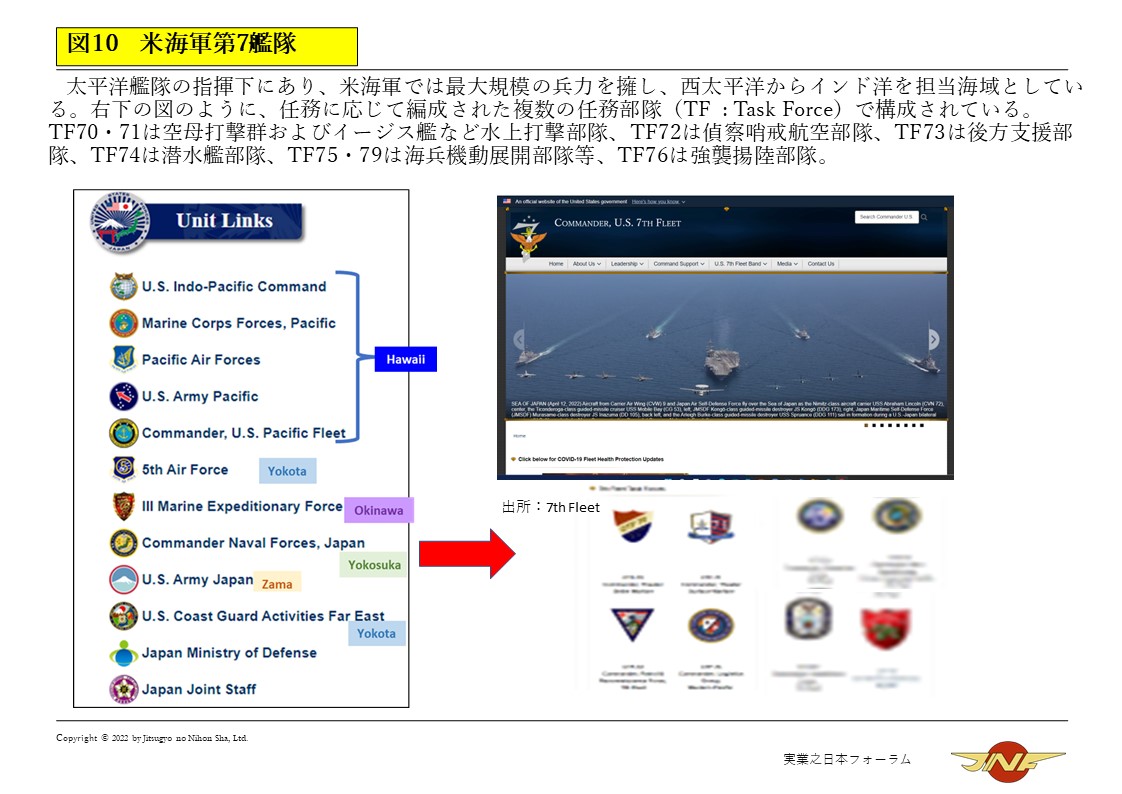Image resolution: width=1122 pixels, height=794 pixels.
Task: Click the Unit Links header banner
Action: pyautogui.click(x=224, y=222)
